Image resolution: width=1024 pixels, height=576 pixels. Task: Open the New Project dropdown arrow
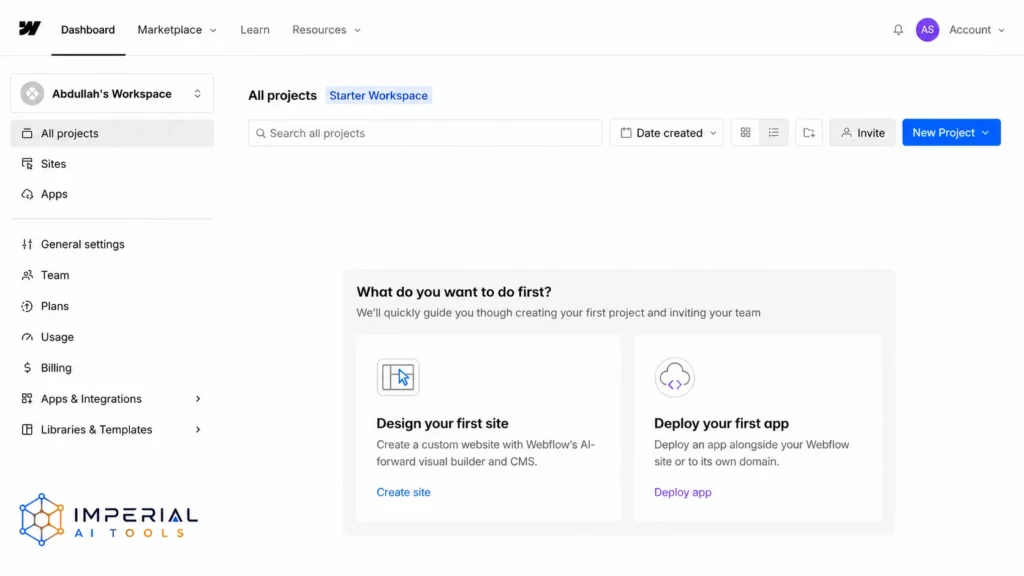click(x=985, y=133)
